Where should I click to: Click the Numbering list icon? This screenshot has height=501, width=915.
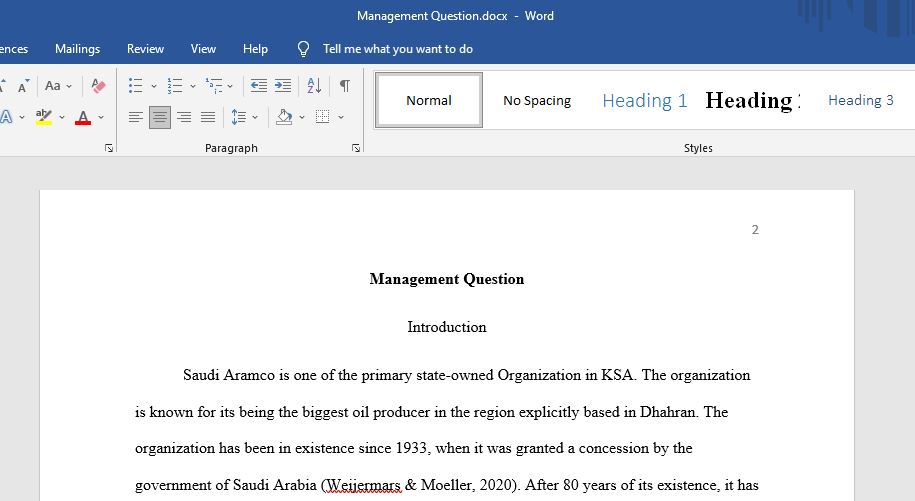(174, 86)
